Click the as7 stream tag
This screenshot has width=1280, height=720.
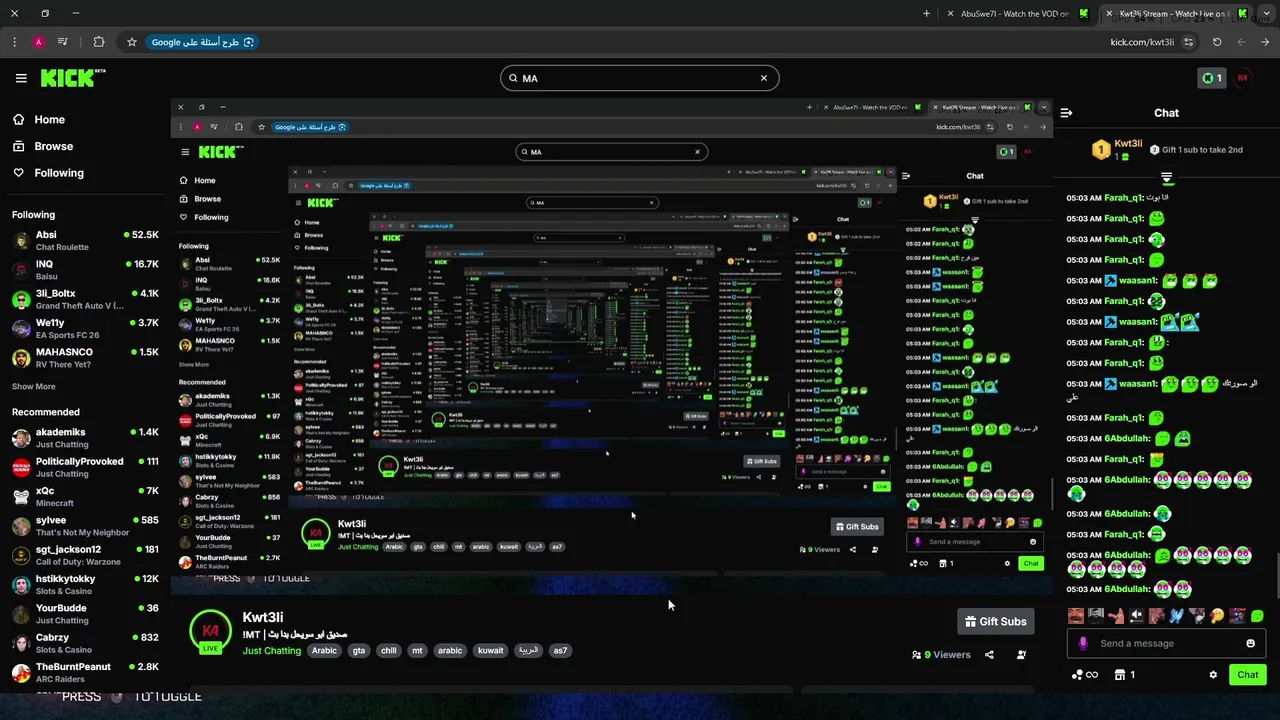click(560, 650)
